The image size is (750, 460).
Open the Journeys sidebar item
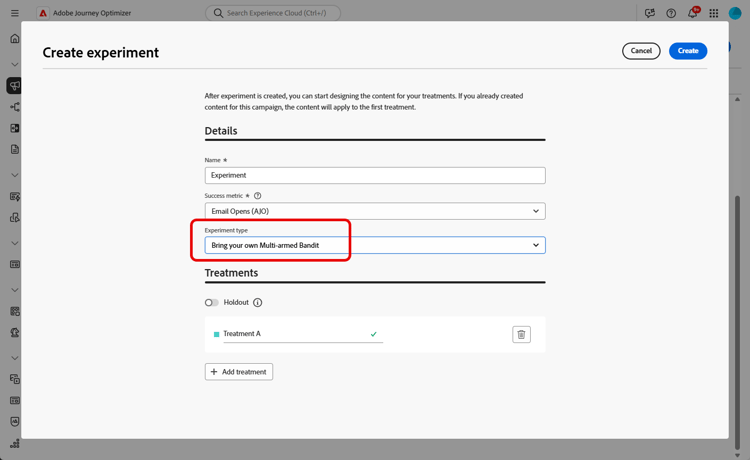(x=14, y=107)
